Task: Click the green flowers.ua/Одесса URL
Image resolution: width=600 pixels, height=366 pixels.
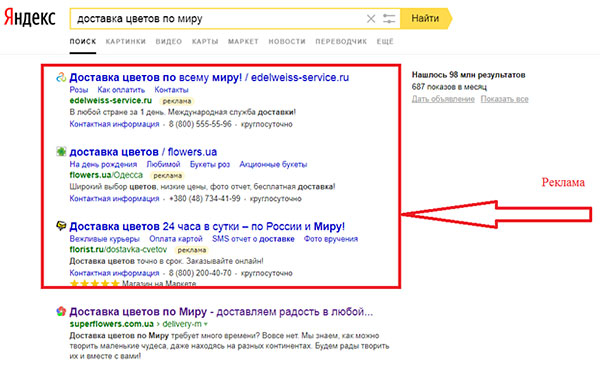Action: click(x=106, y=175)
